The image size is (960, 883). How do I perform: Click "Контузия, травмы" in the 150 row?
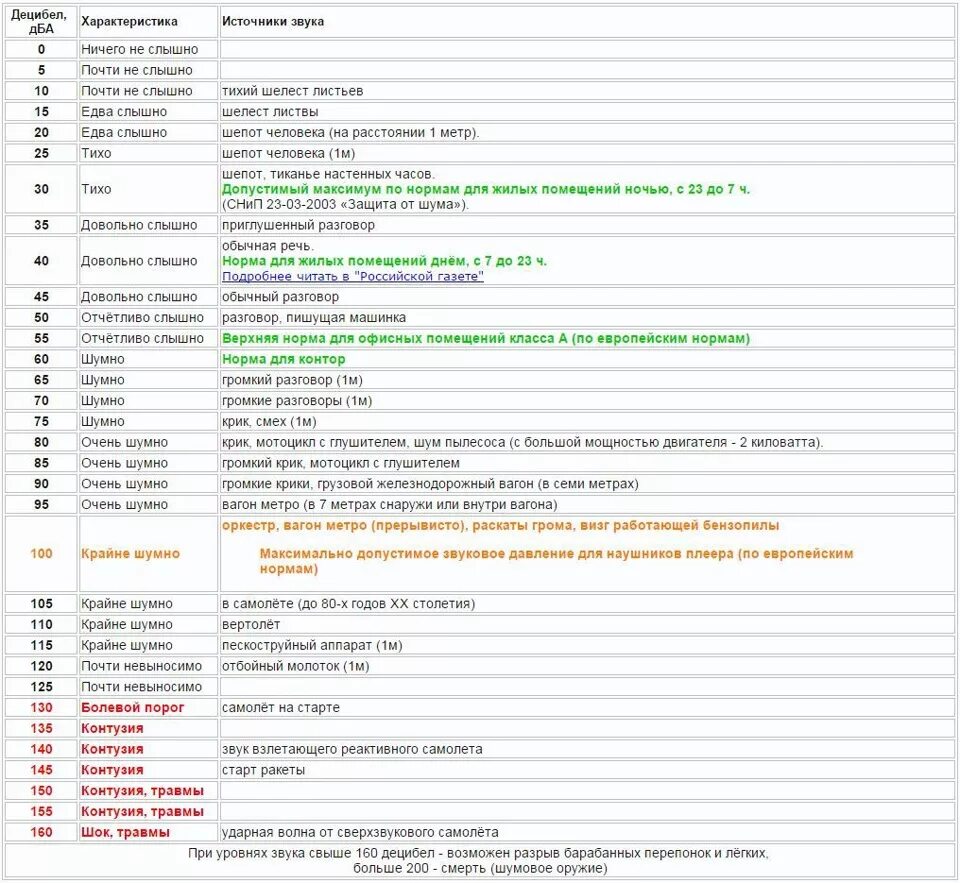pyautogui.click(x=148, y=791)
